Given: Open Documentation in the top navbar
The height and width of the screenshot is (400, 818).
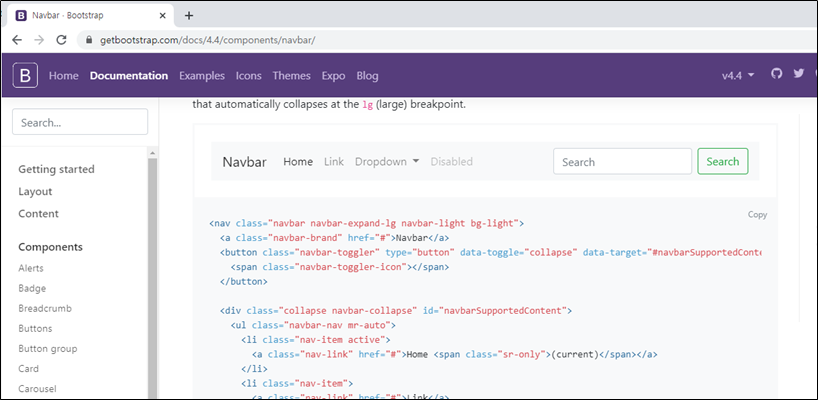Looking at the screenshot, I should [129, 76].
